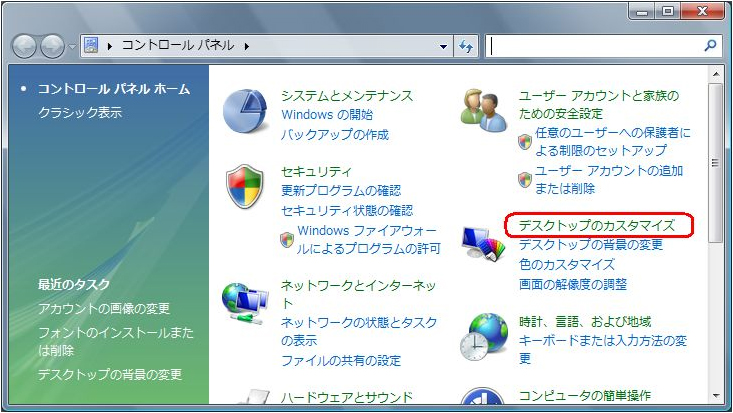Expand arrow before コントロール パネル breadcrumb
Viewport: 733px width, 413px height.
tap(110, 46)
